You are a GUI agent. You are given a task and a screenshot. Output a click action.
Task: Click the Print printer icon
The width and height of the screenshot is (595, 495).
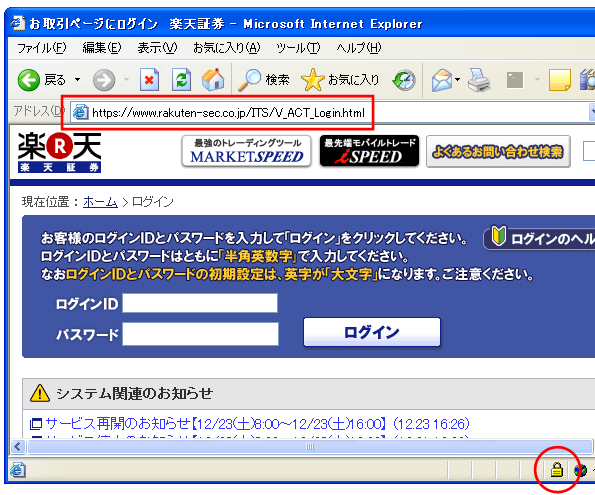coord(479,80)
